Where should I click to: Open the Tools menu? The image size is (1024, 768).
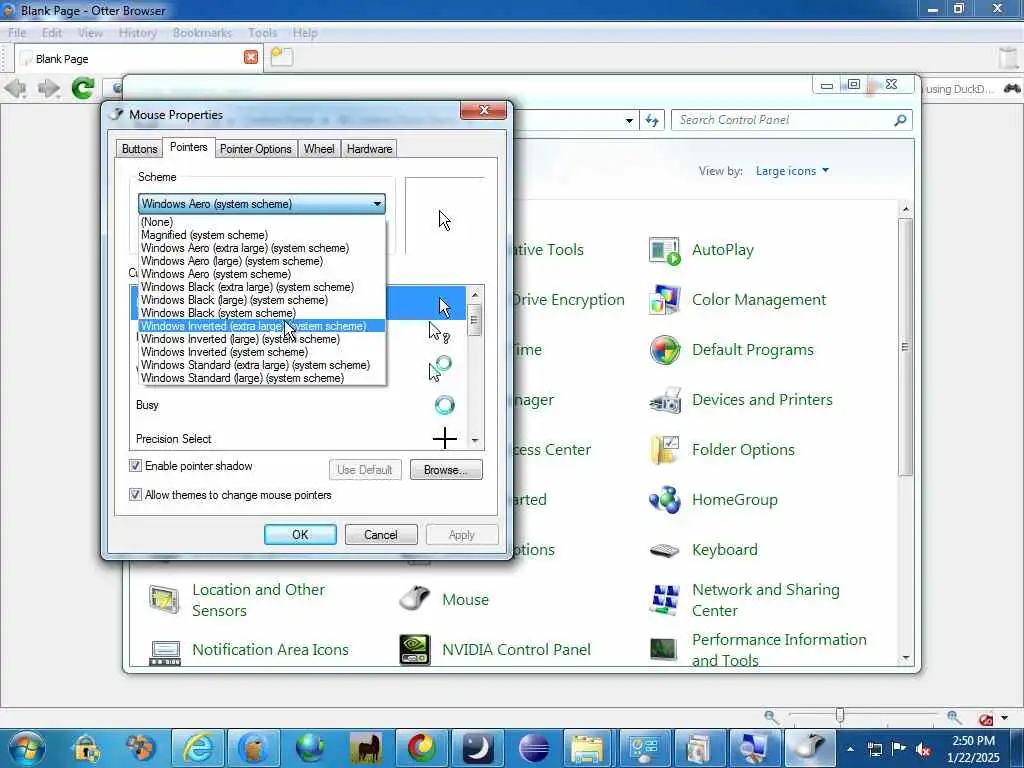[262, 33]
